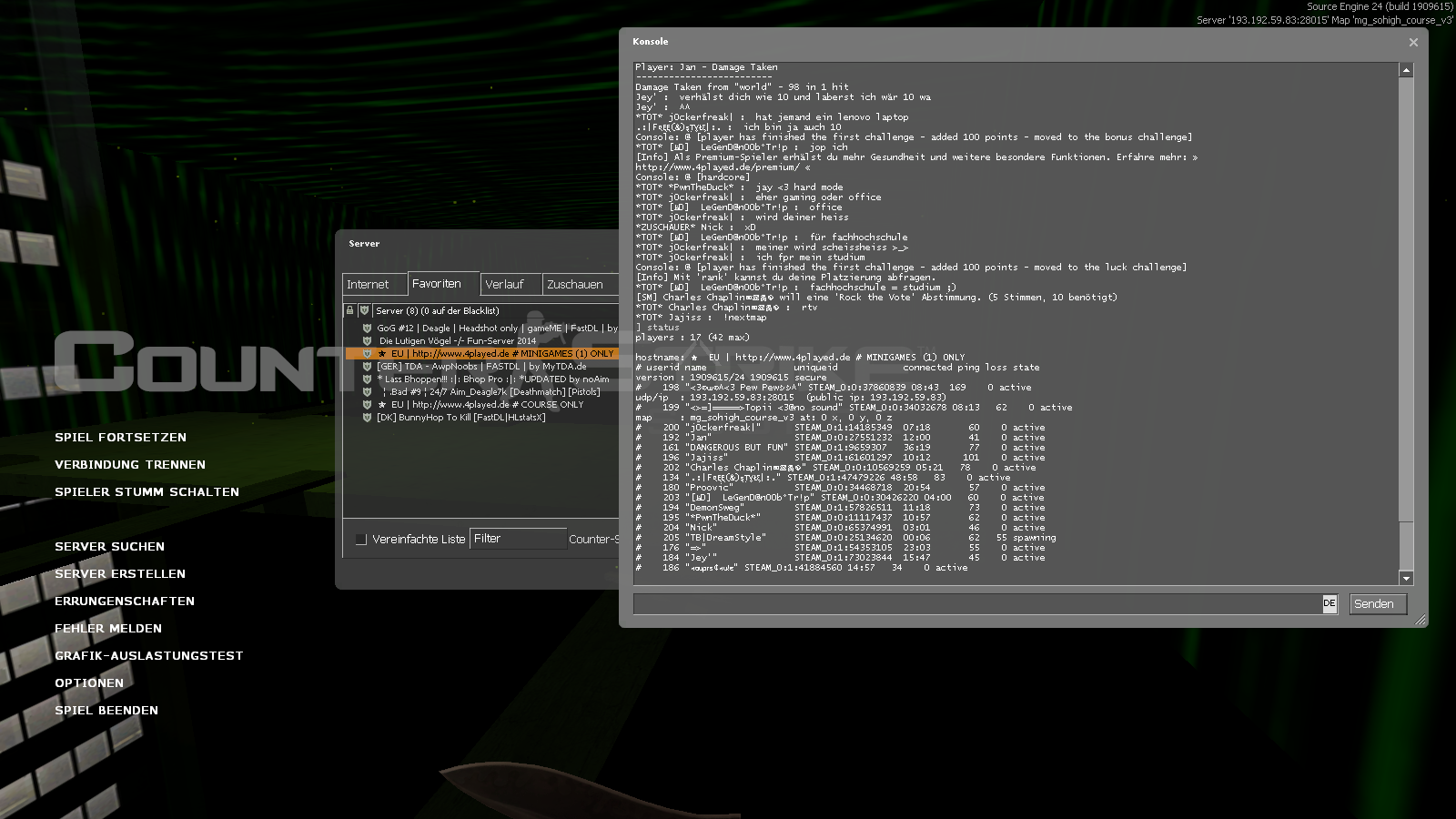Sort by the Server (8) column header
1456x819 pixels.
(496, 310)
